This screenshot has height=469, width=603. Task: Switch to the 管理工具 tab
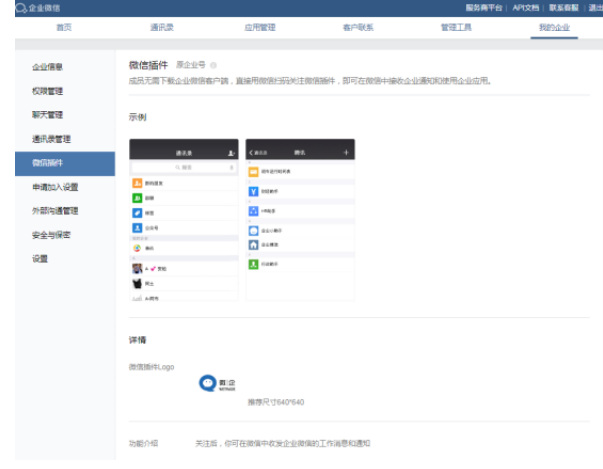[x=456, y=27]
